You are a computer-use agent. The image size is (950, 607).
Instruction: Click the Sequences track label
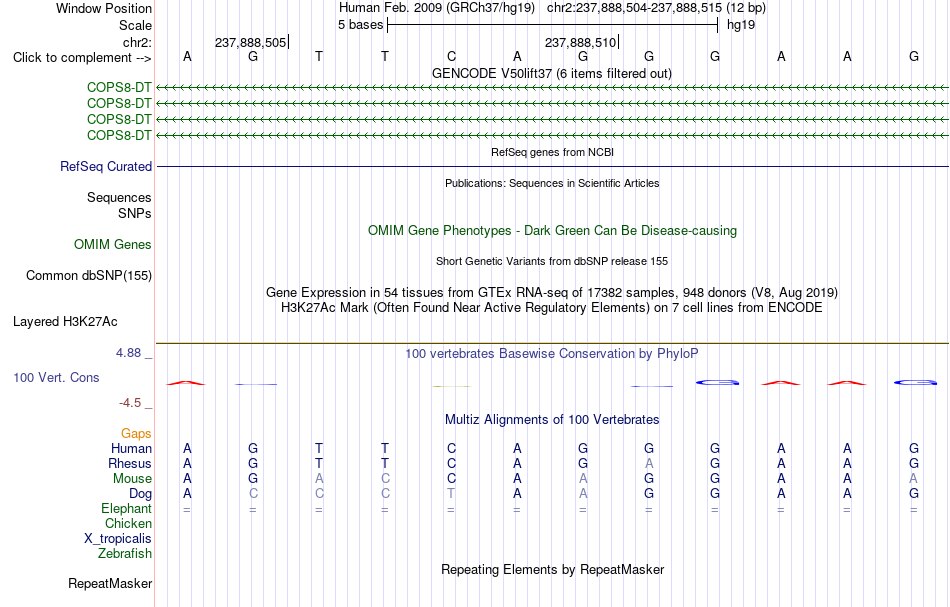[x=119, y=197]
